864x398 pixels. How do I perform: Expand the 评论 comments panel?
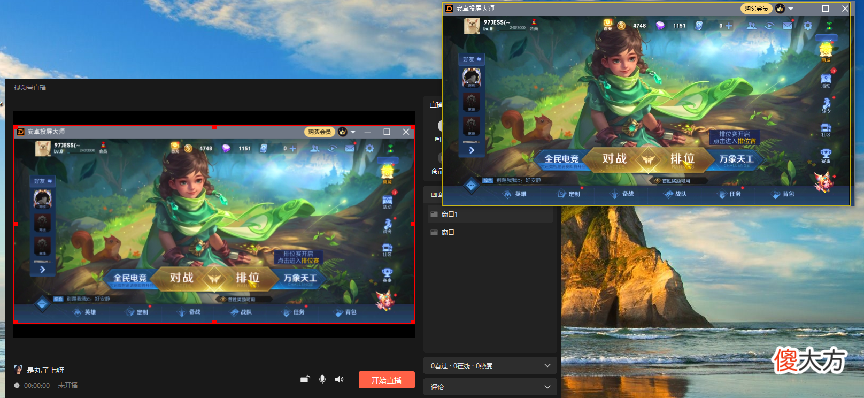[x=490, y=387]
